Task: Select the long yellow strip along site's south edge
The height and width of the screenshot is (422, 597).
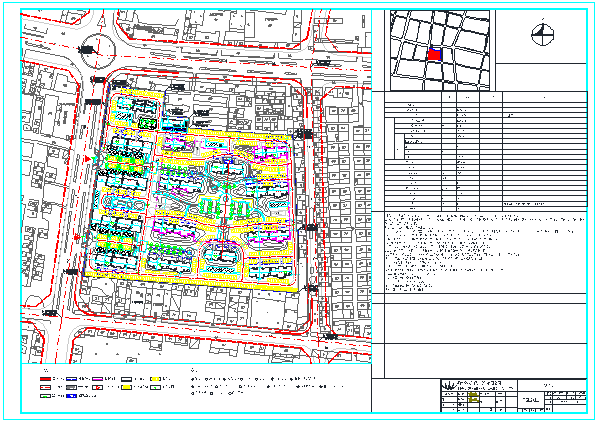Action: point(190,282)
